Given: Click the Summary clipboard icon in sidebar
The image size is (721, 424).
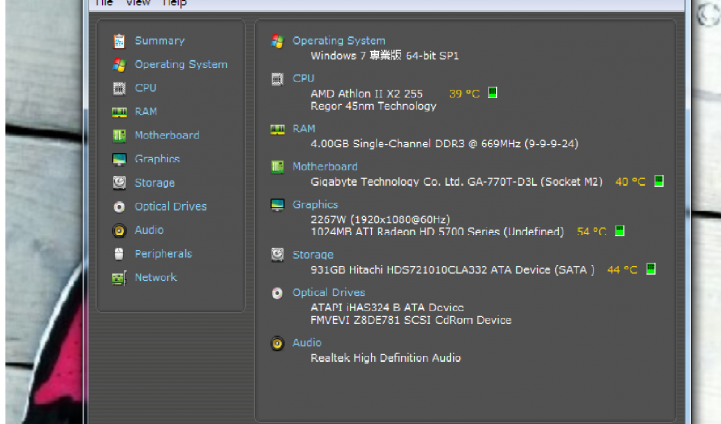Looking at the screenshot, I should 119,41.
